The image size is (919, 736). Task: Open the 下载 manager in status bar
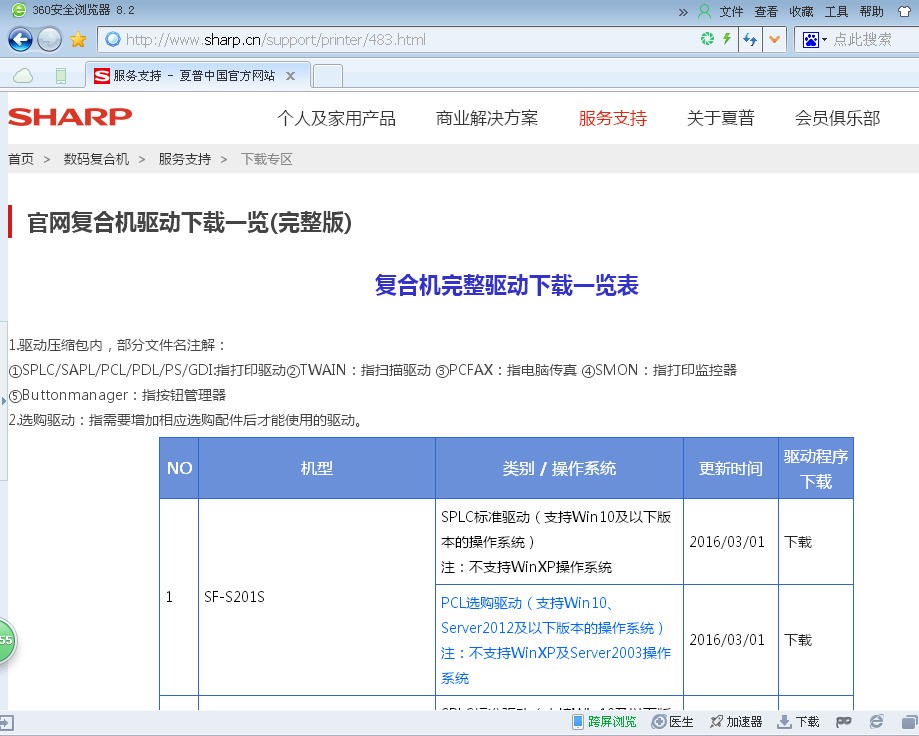[798, 722]
